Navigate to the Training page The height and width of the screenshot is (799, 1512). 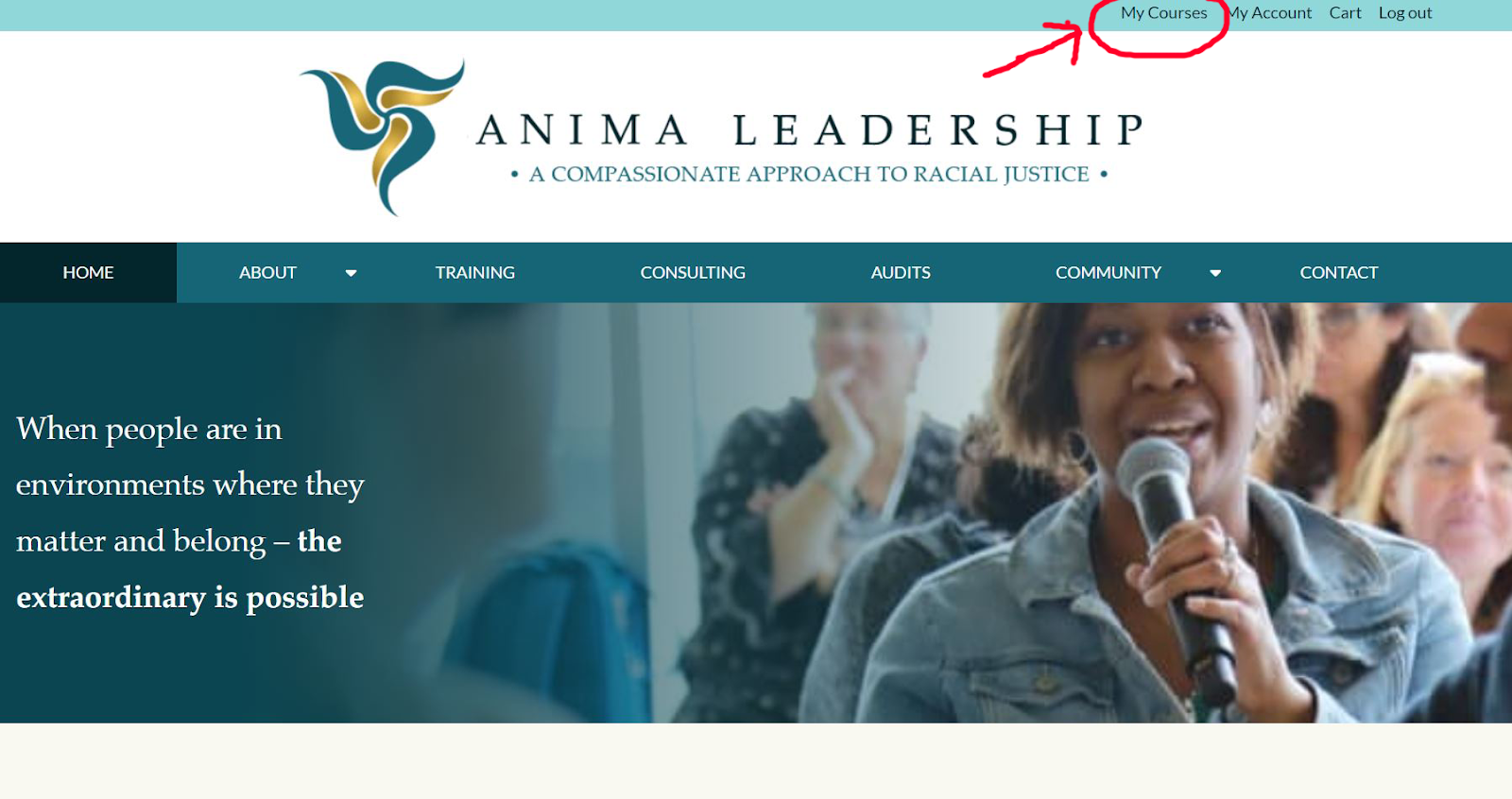[475, 272]
